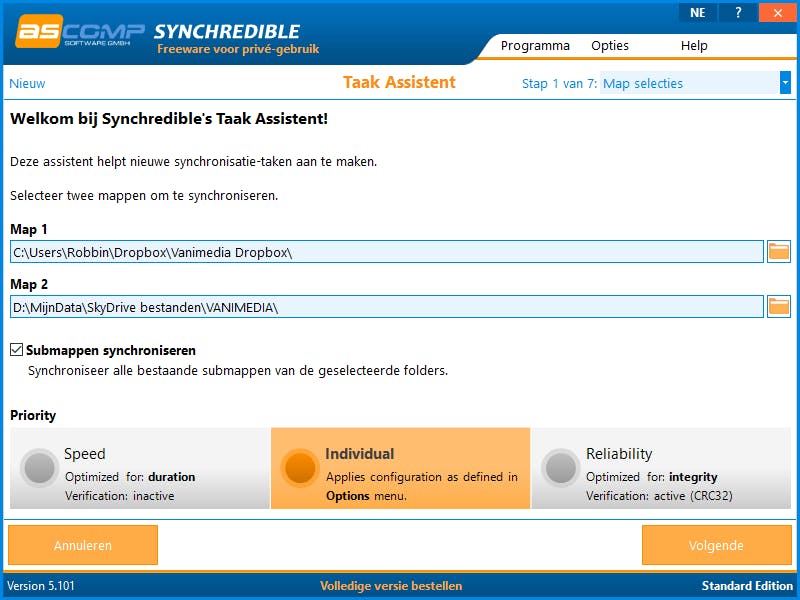Focus the Map 2 path field
This screenshot has width=800, height=600.
pos(387,307)
